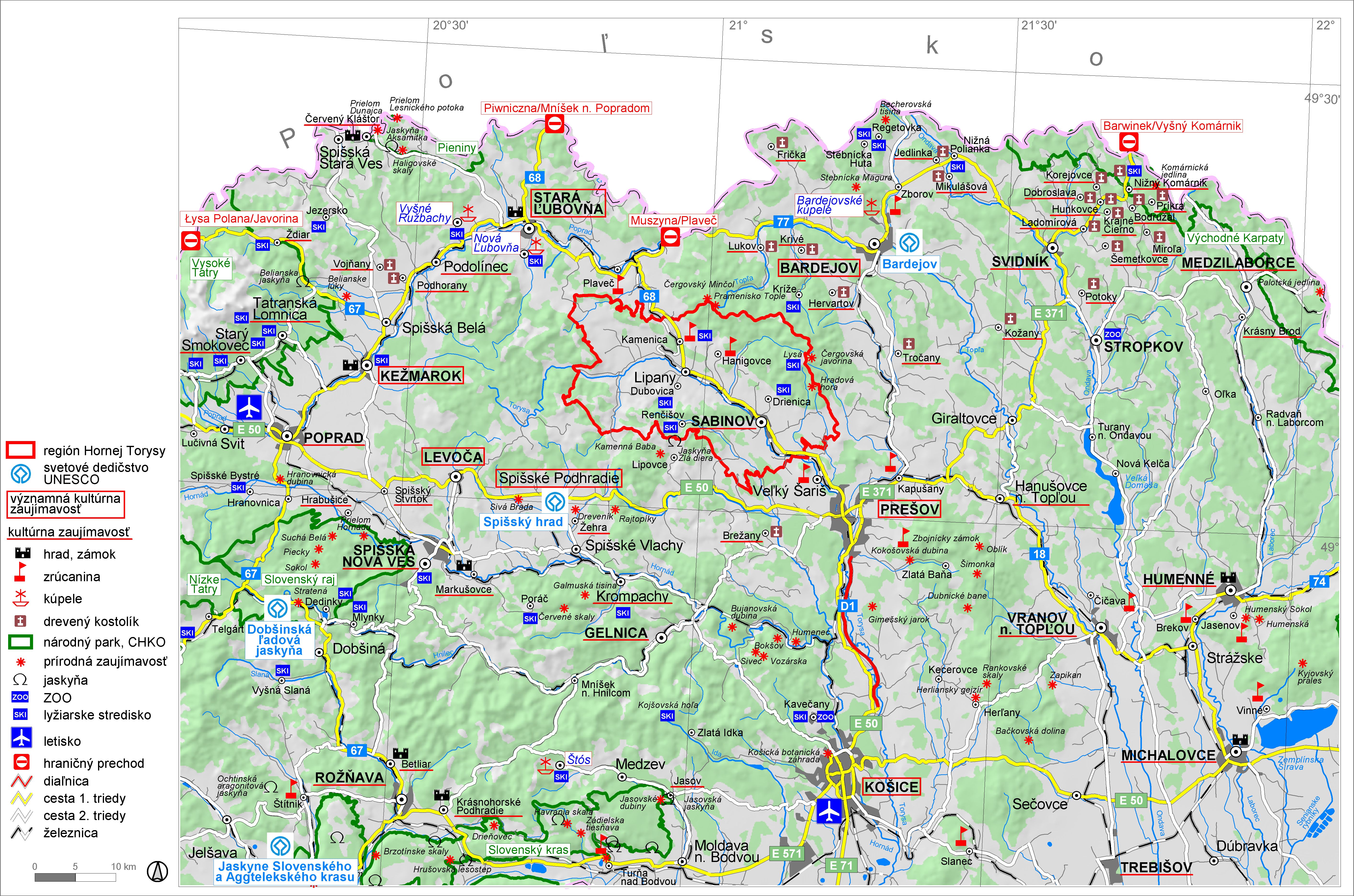Click the 20°30' longitude label
This screenshot has width=1354, height=896.
[450, 25]
